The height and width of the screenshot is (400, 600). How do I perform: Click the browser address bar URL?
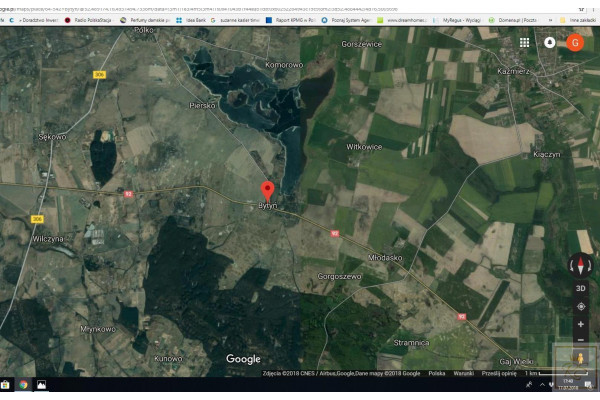(199, 9)
